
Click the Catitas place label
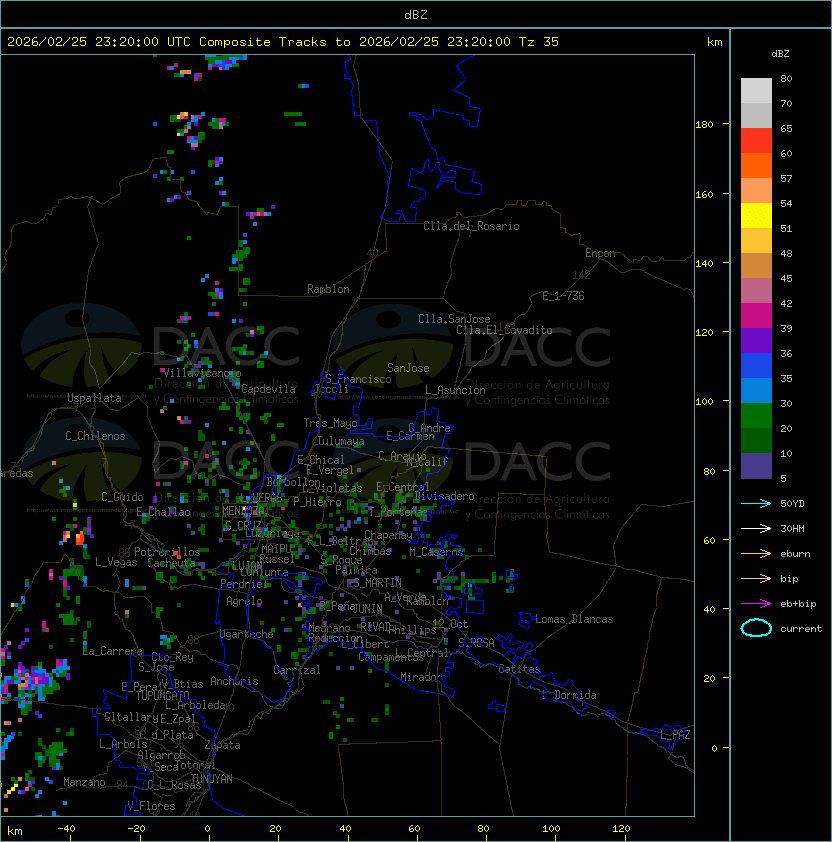click(x=519, y=669)
